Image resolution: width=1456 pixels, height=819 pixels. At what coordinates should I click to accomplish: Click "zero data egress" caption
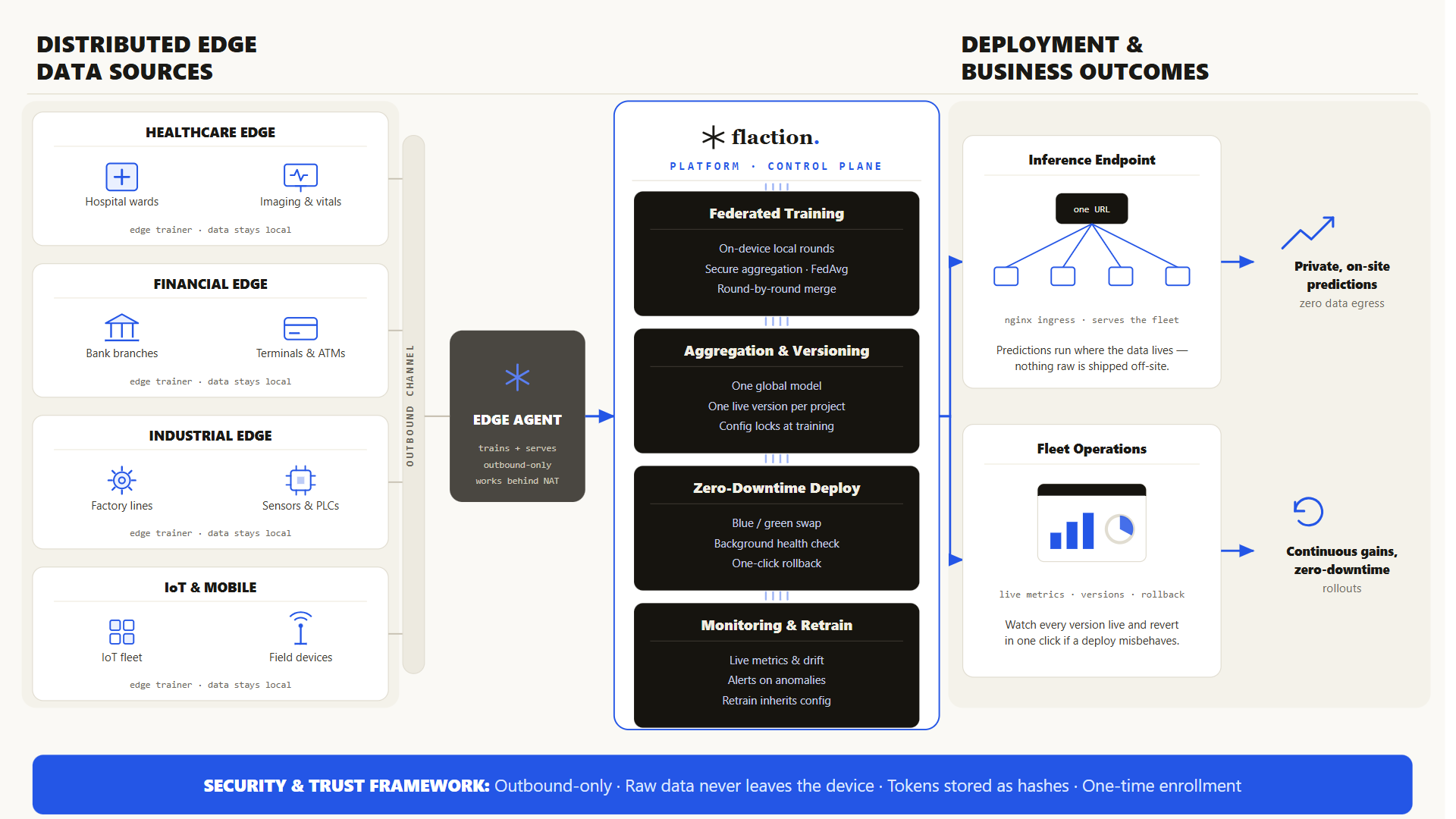point(1341,303)
